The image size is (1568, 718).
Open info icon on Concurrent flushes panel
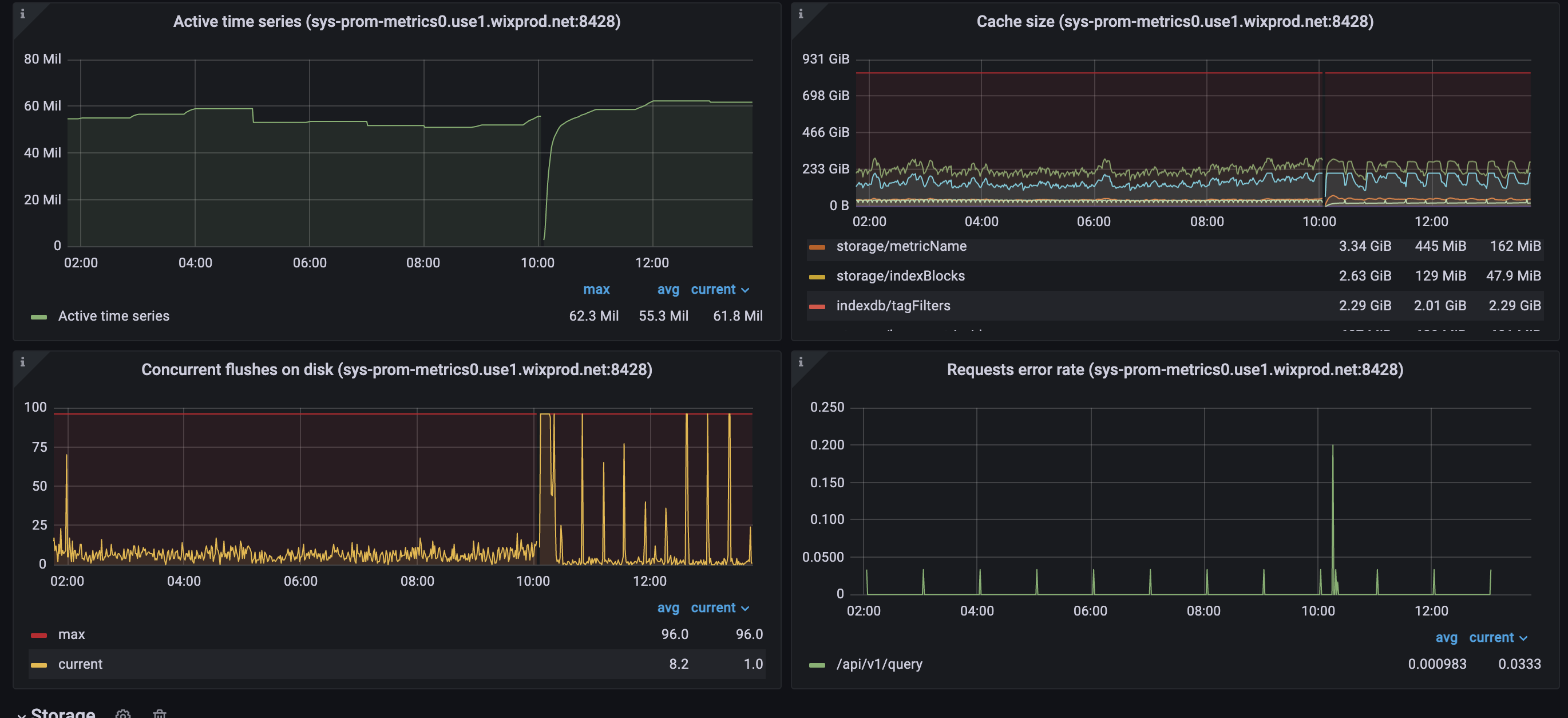(22, 362)
